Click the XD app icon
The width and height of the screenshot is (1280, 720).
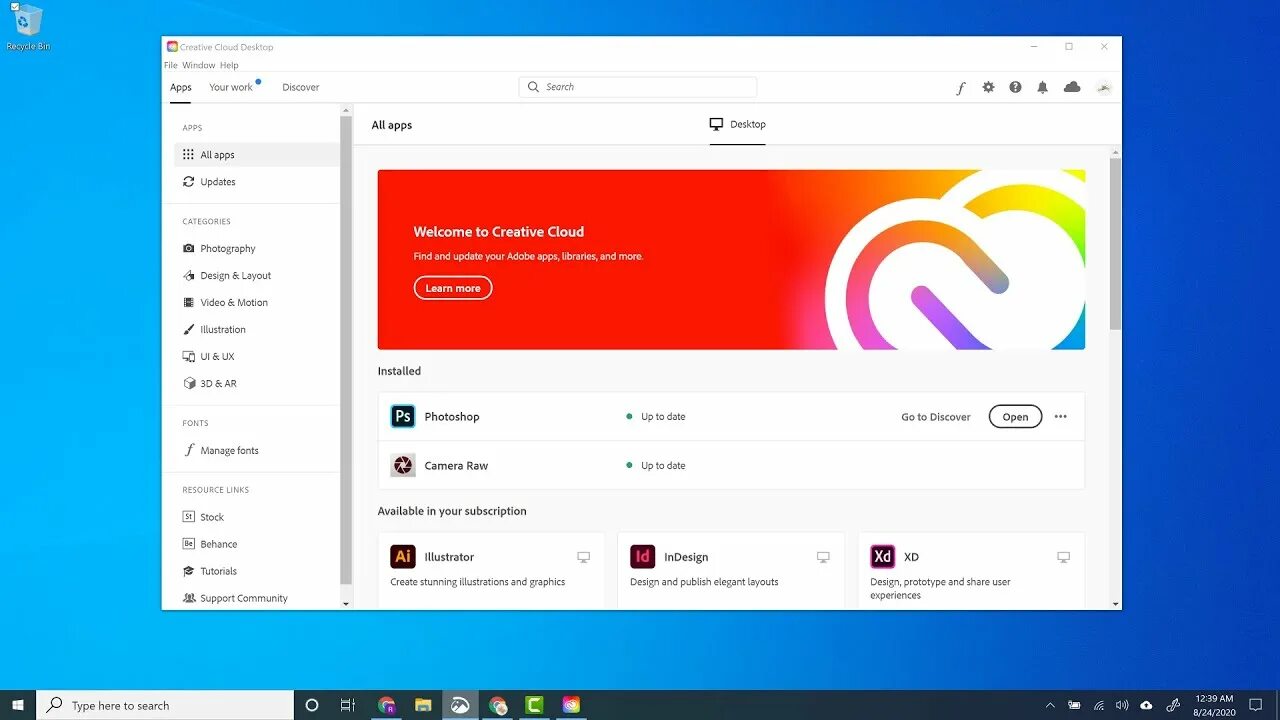click(x=883, y=557)
